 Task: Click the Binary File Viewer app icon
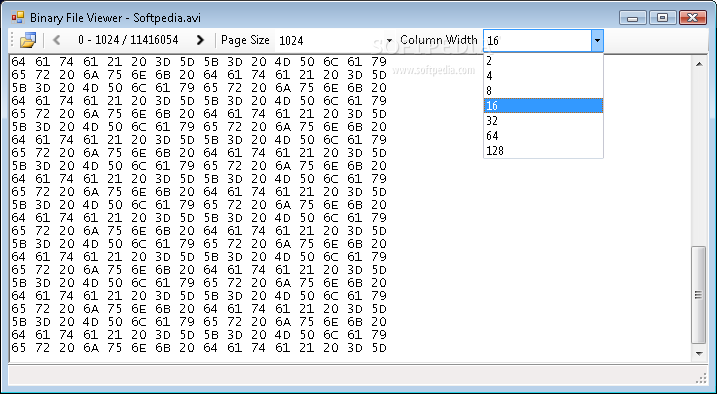pos(18,17)
